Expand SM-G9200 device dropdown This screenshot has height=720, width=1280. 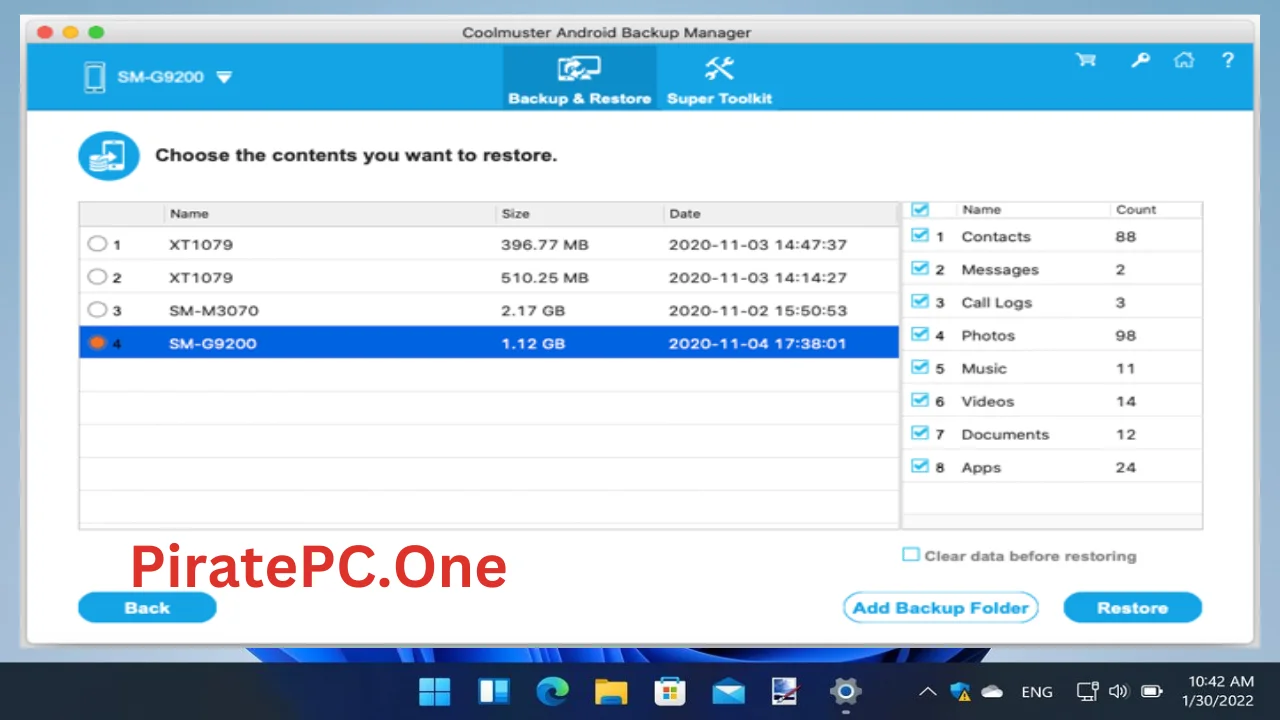[x=224, y=77]
